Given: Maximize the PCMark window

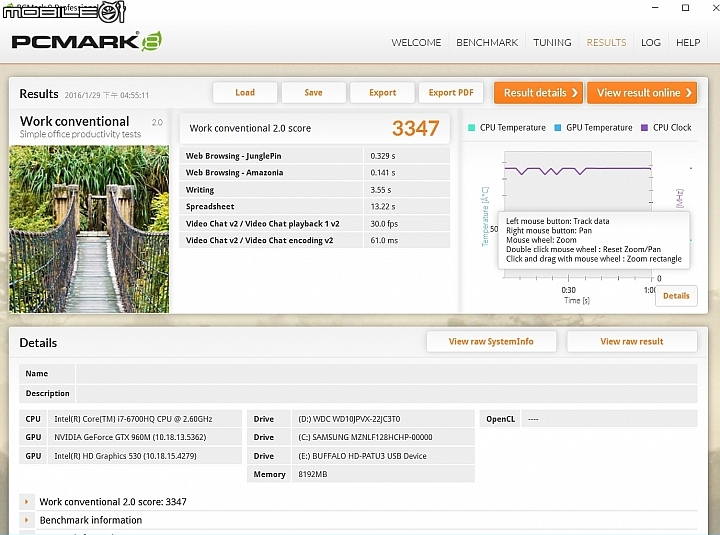Looking at the screenshot, I should [686, 7].
